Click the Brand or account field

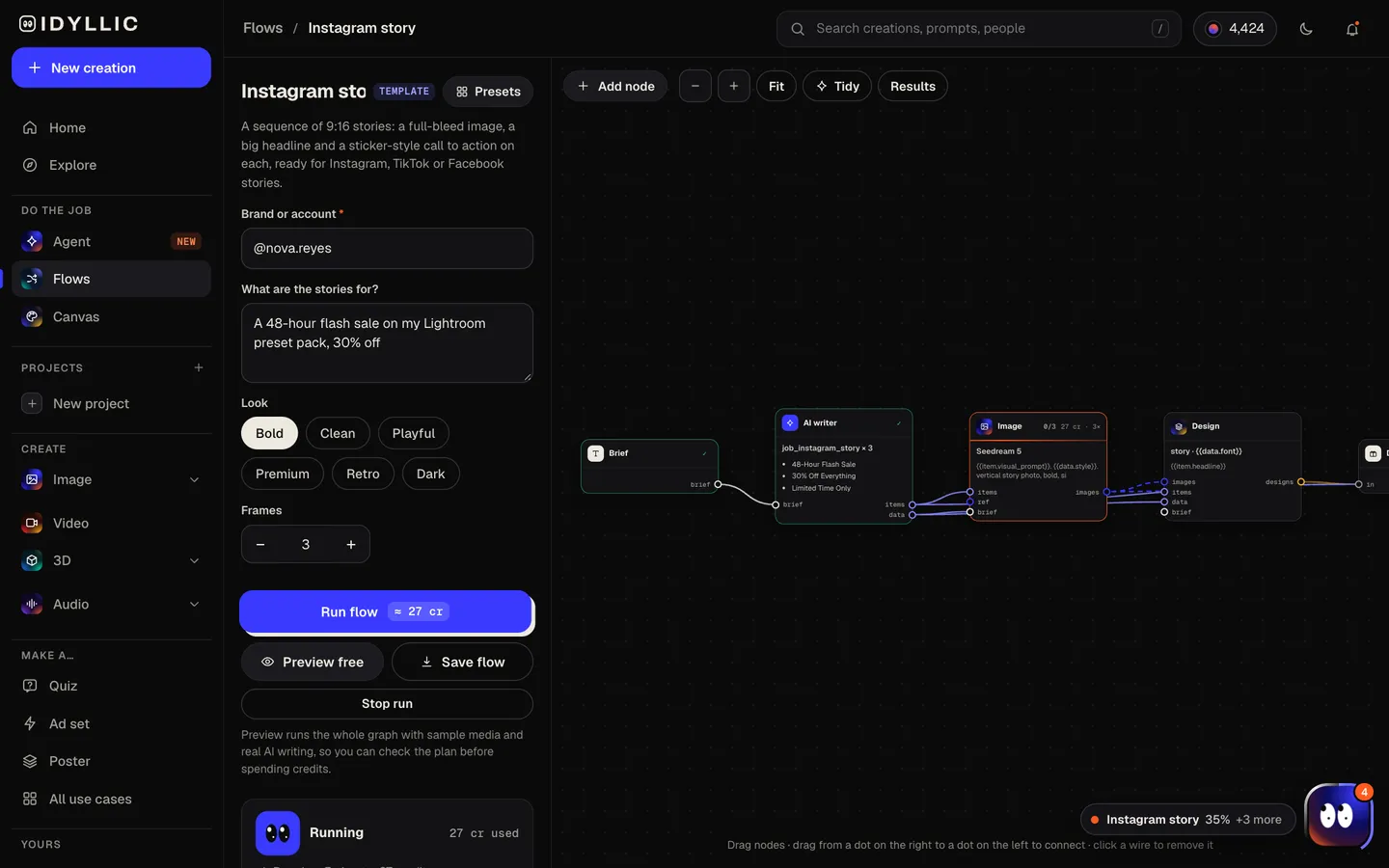pos(387,249)
